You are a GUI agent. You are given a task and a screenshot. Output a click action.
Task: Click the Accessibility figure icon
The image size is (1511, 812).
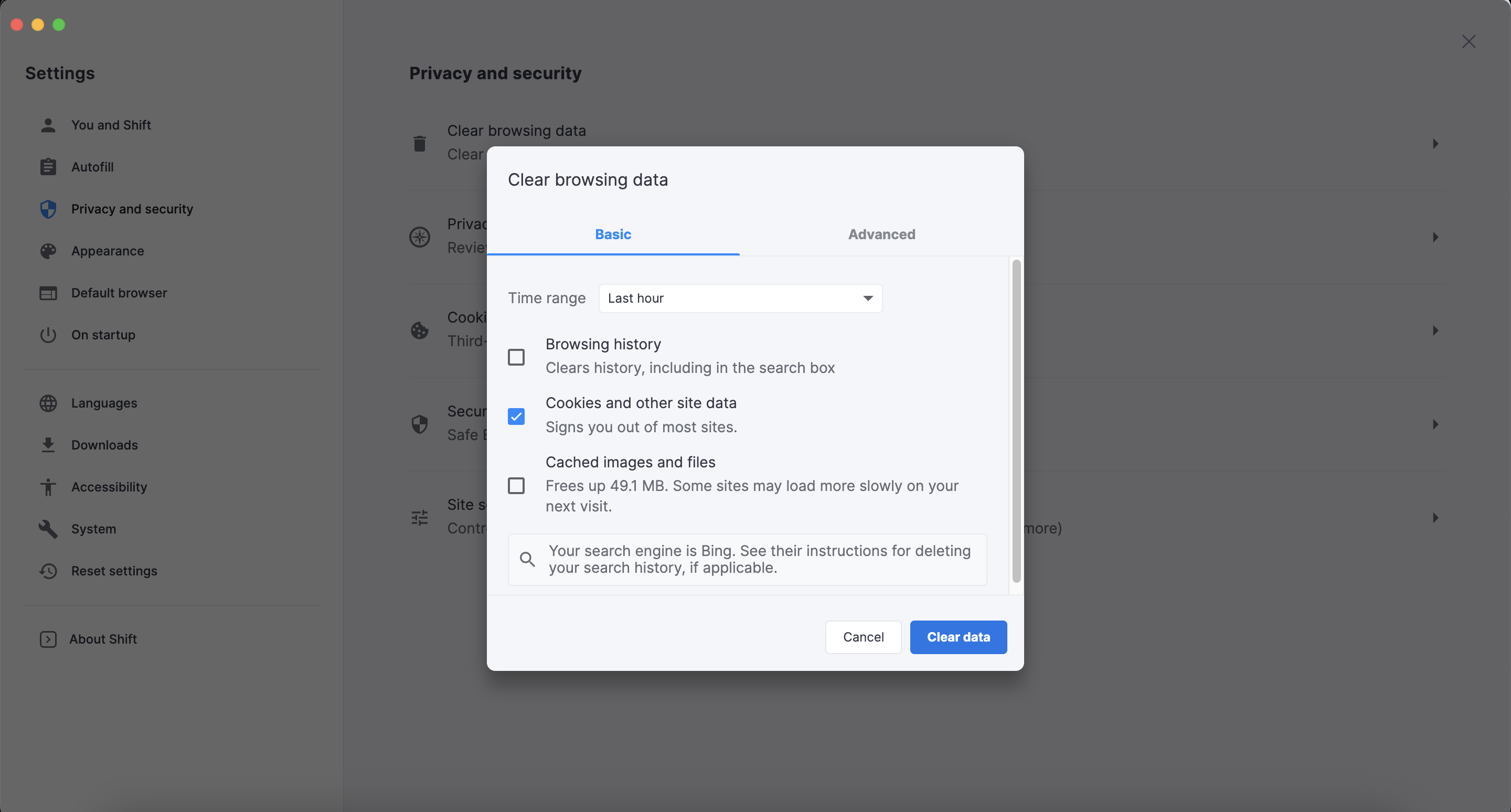click(x=48, y=487)
